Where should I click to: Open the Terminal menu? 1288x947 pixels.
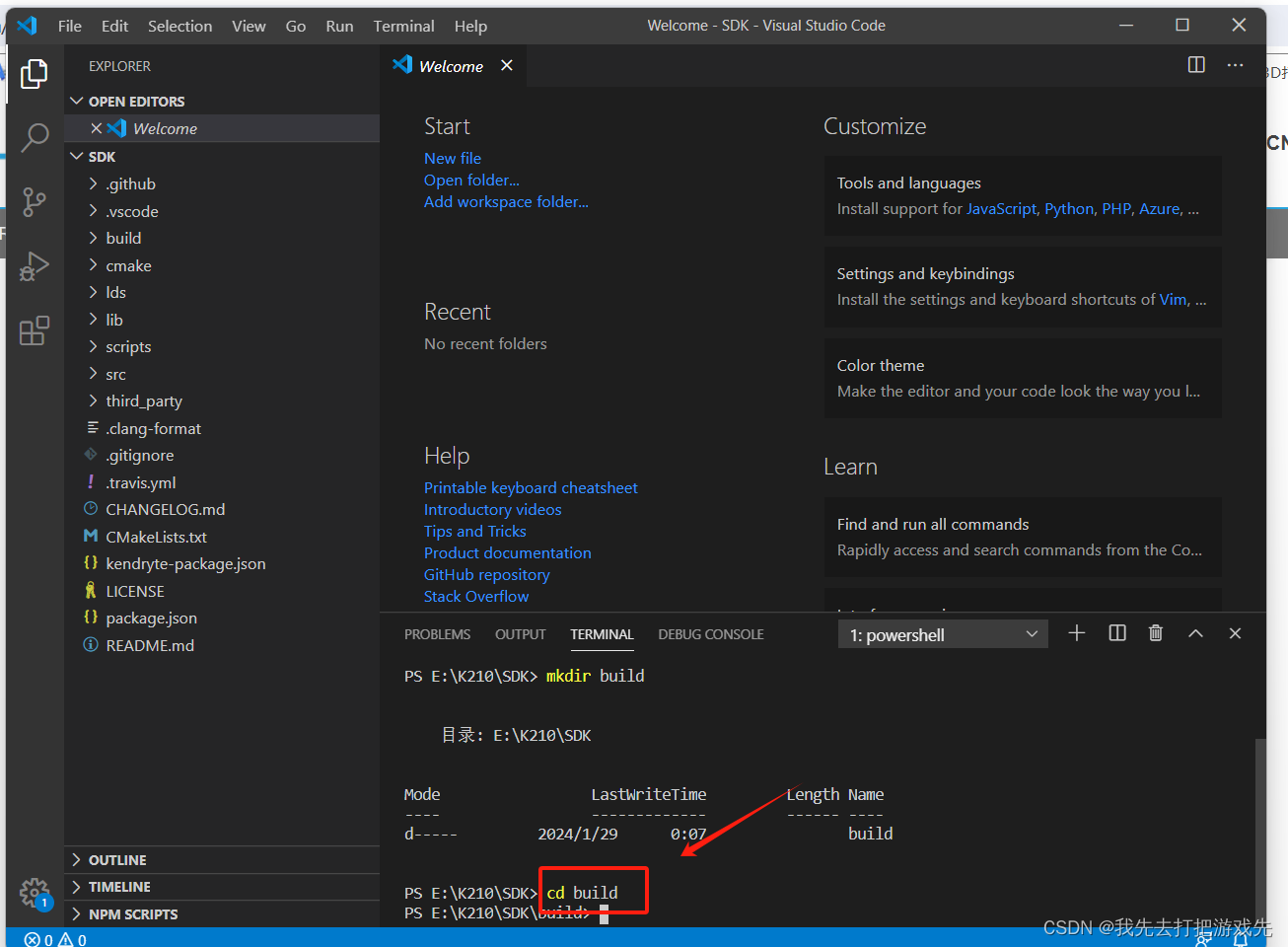coord(404,26)
